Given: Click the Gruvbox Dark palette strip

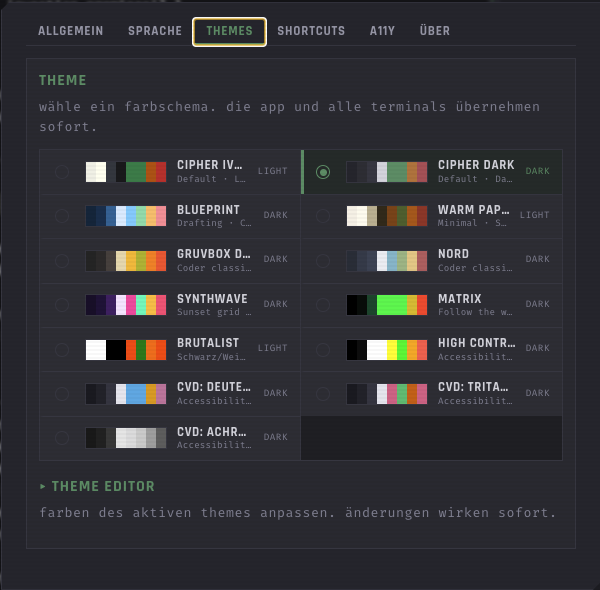Looking at the screenshot, I should tap(126, 261).
